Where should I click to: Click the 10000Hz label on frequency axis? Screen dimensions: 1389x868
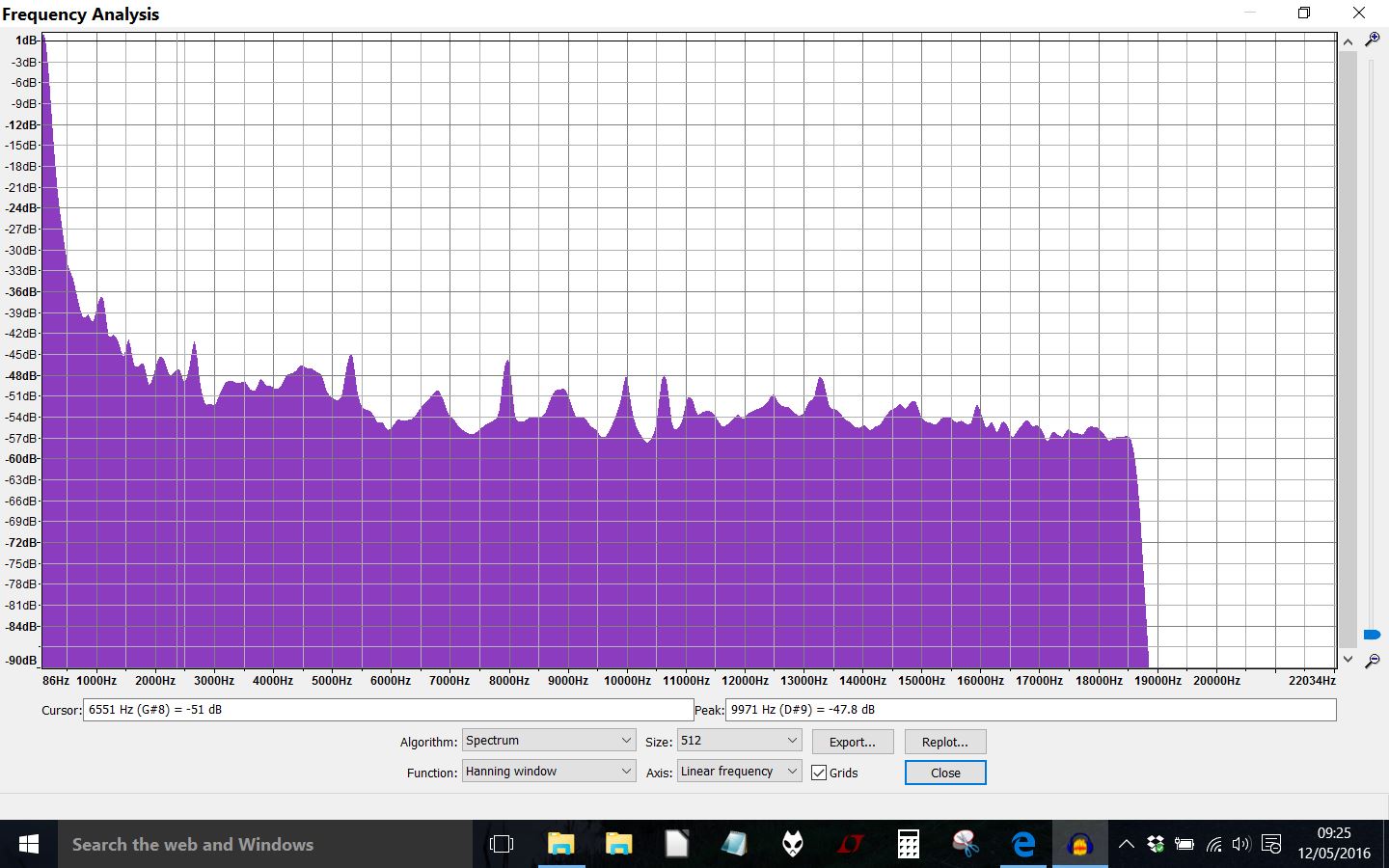point(627,681)
